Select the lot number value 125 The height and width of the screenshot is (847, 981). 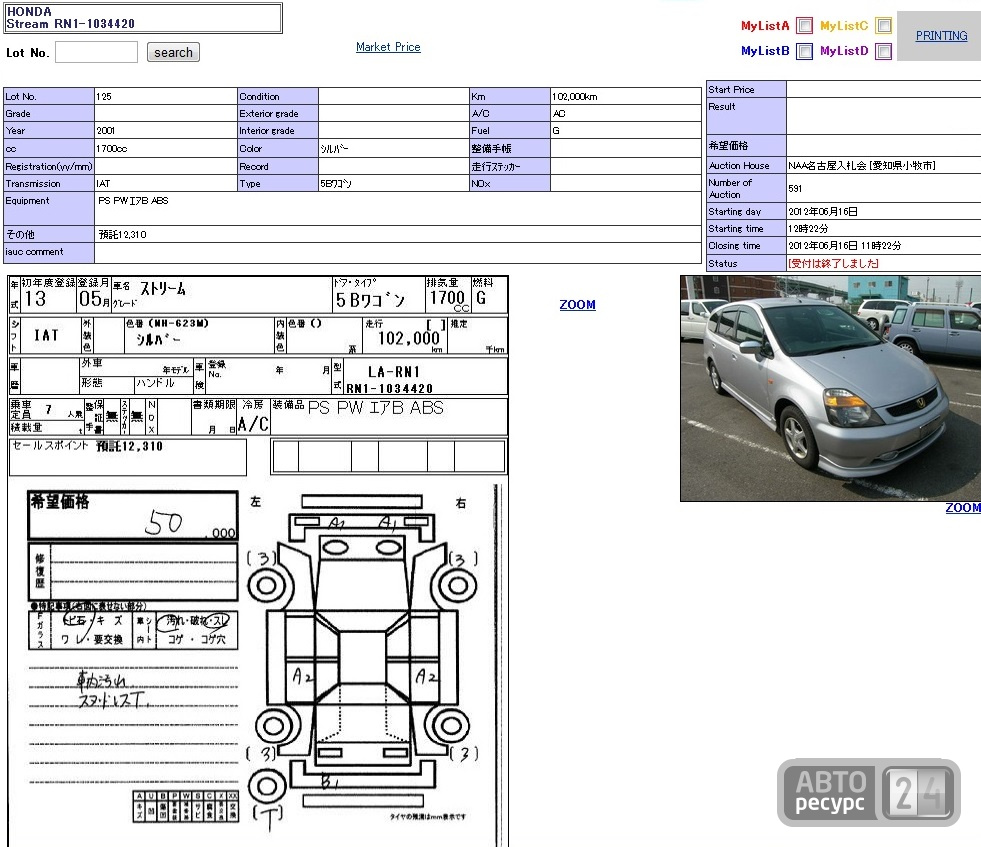104,96
